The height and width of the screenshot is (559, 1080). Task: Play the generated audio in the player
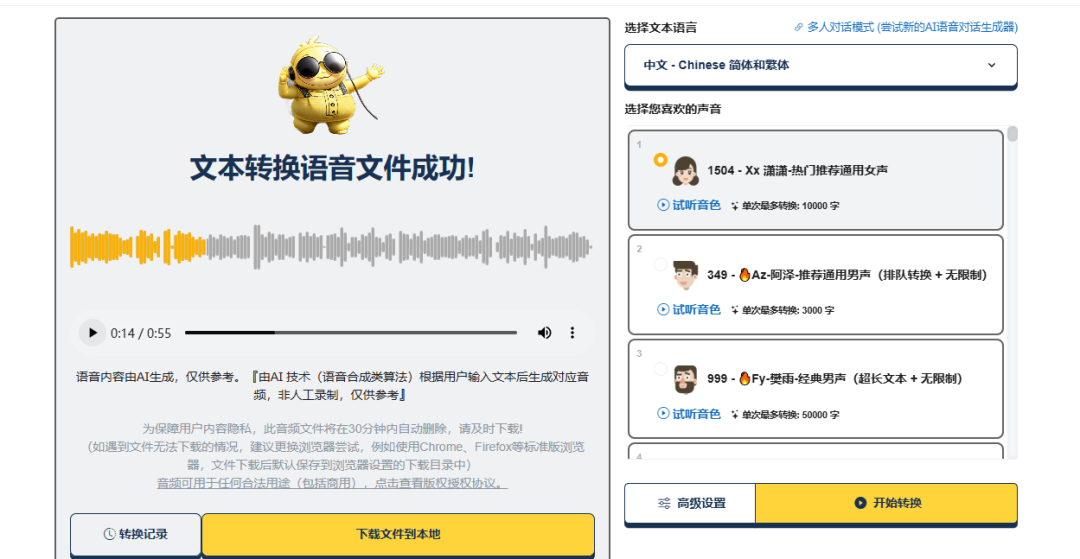92,333
